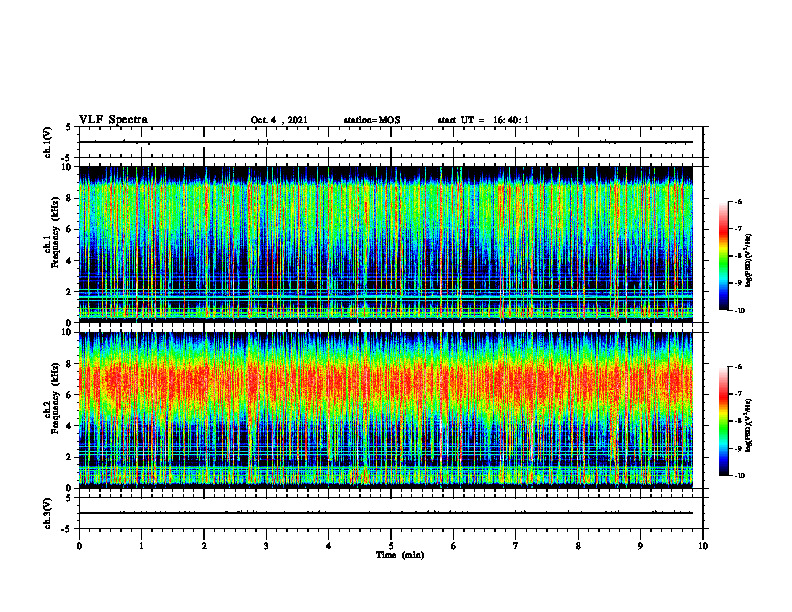Select the "Oct. 4, 2021" date label
This screenshot has height=612, width=792.
point(279,120)
